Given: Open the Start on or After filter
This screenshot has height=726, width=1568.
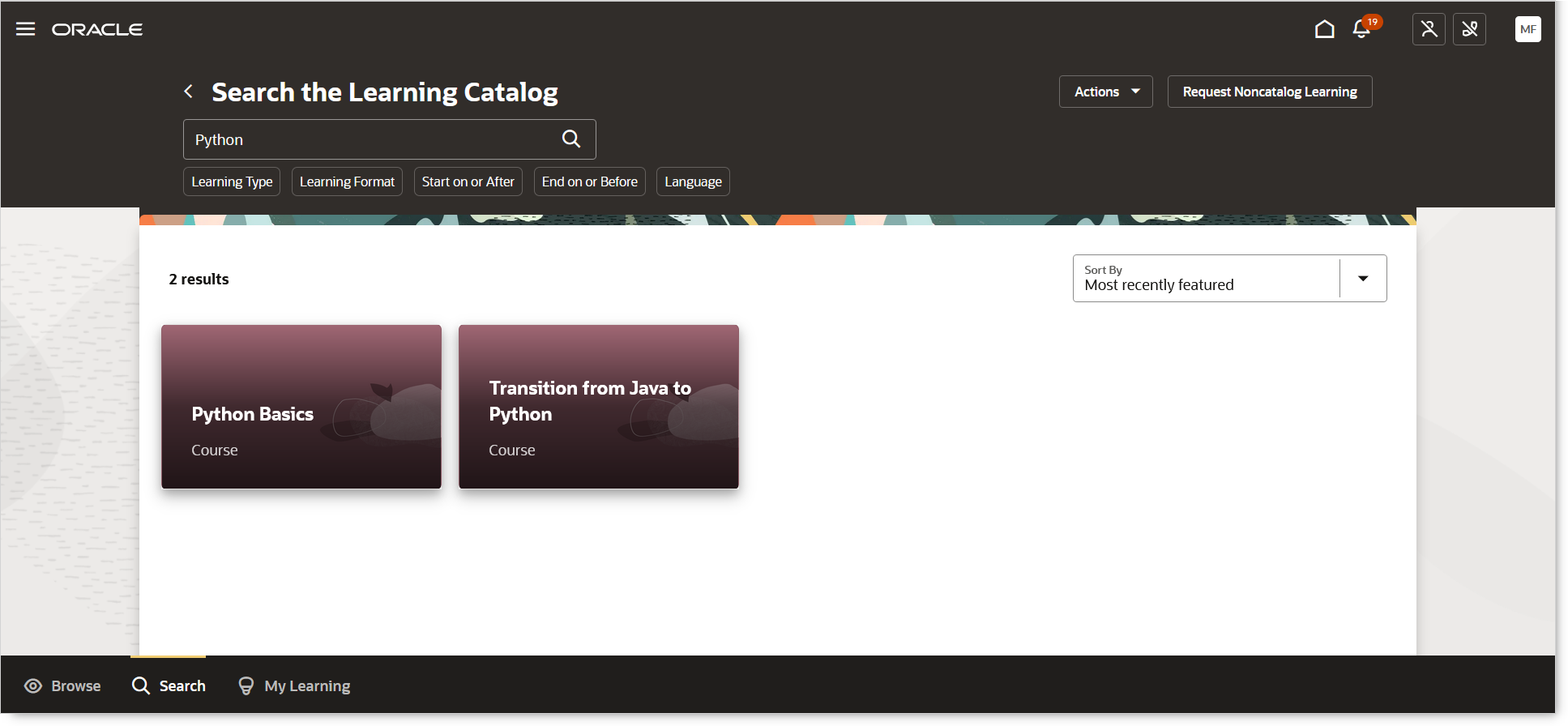Looking at the screenshot, I should click(468, 181).
